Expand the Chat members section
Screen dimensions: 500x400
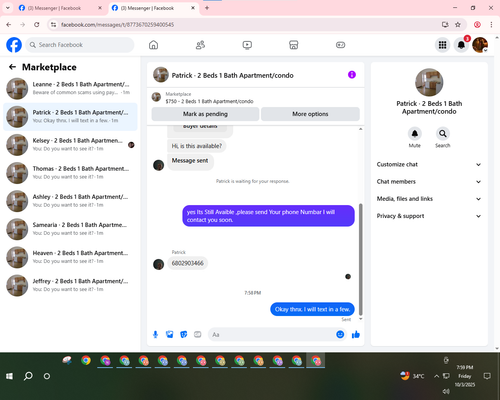[429, 182]
